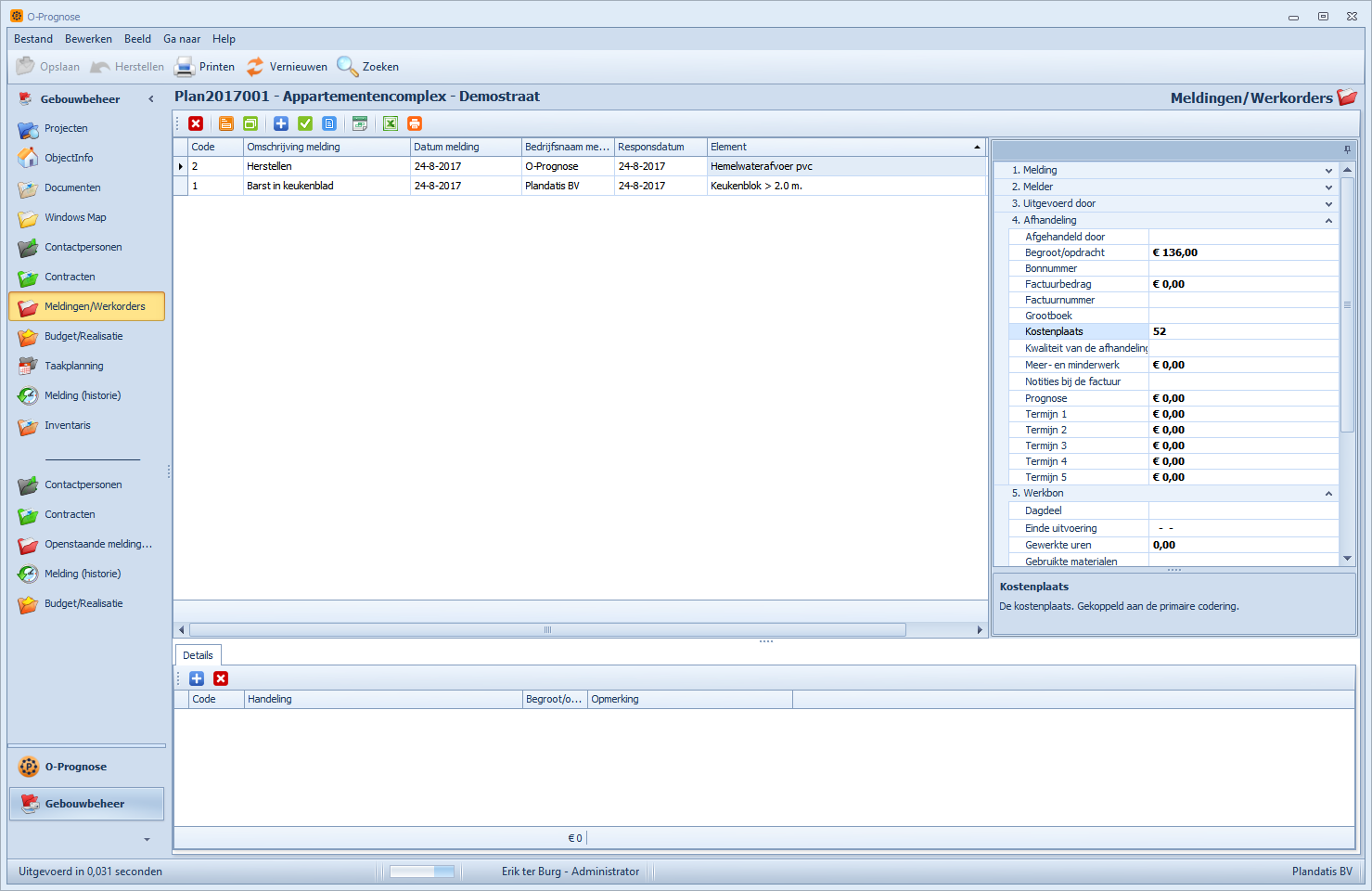The width and height of the screenshot is (1372, 891).
Task: Select the Details tab
Action: pyautogui.click(x=198, y=655)
